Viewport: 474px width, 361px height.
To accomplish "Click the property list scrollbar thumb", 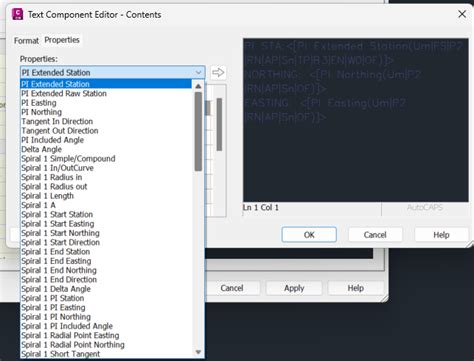I will [198, 132].
